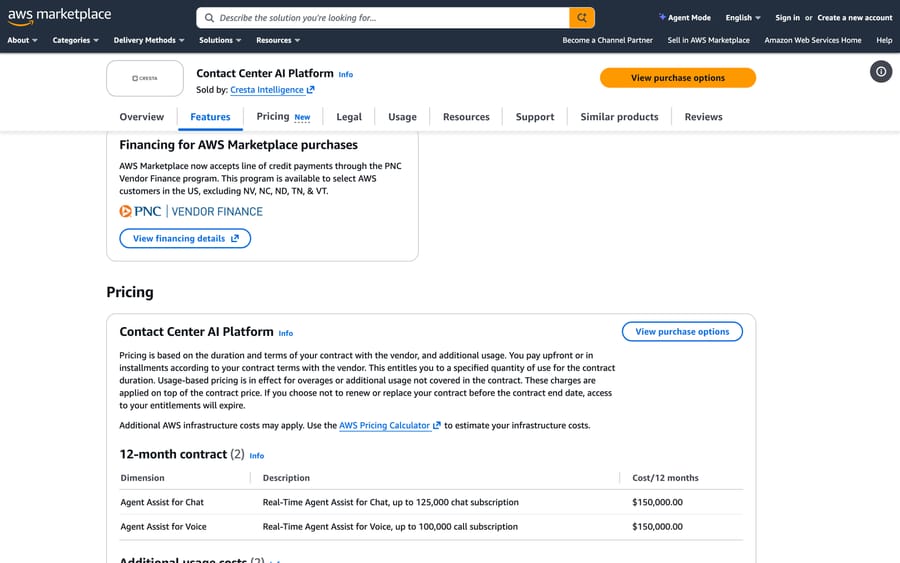Click Financing for AWS Marketplace purchases heading
This screenshot has height=563, width=900.
pyautogui.click(x=238, y=145)
